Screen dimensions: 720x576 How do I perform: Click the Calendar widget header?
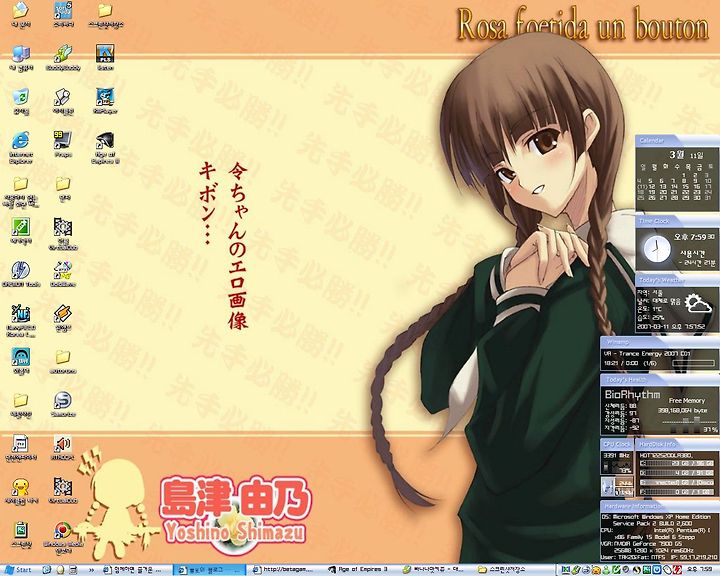676,140
